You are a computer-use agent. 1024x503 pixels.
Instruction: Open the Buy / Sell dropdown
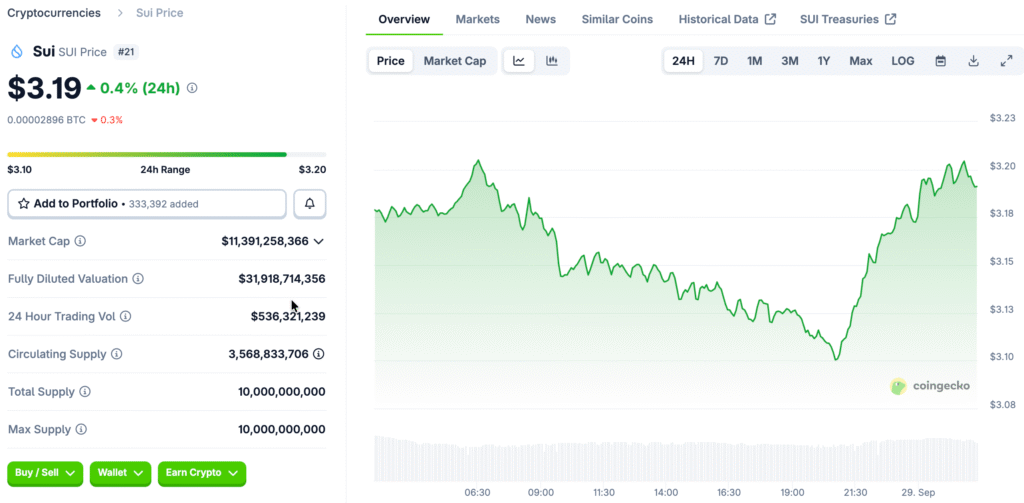(45, 473)
